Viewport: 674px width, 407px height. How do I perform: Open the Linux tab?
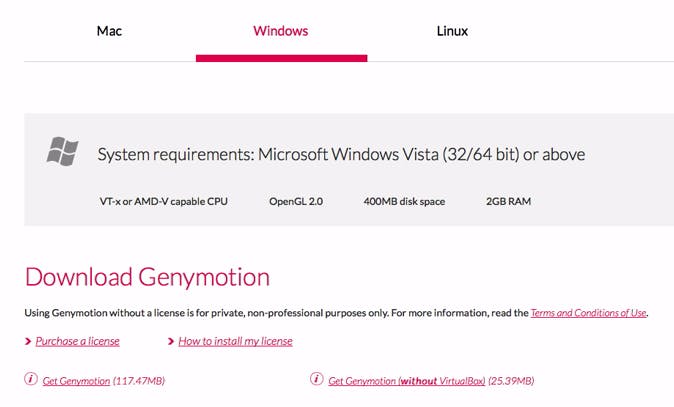(452, 31)
